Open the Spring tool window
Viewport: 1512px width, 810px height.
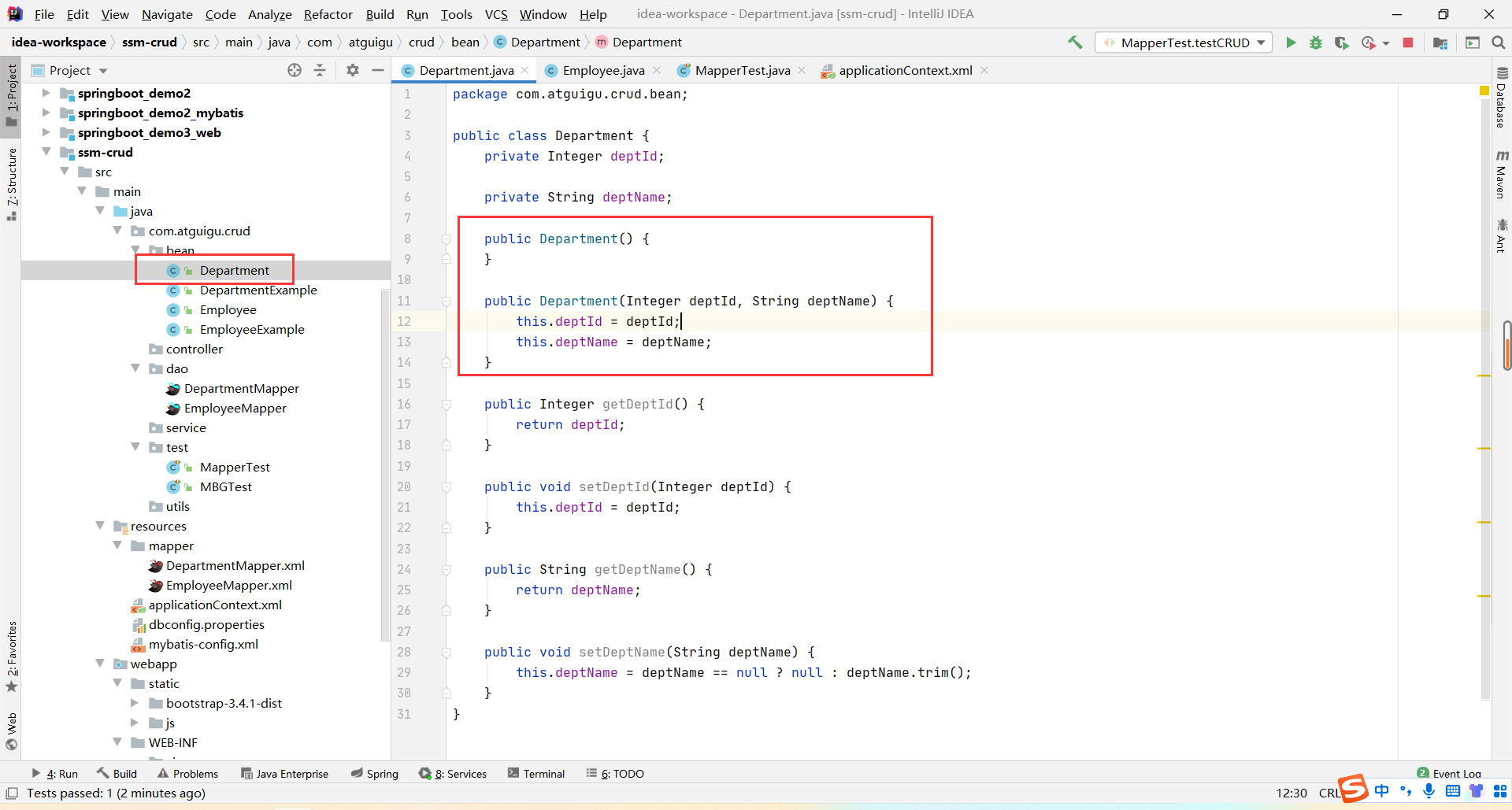coord(375,773)
